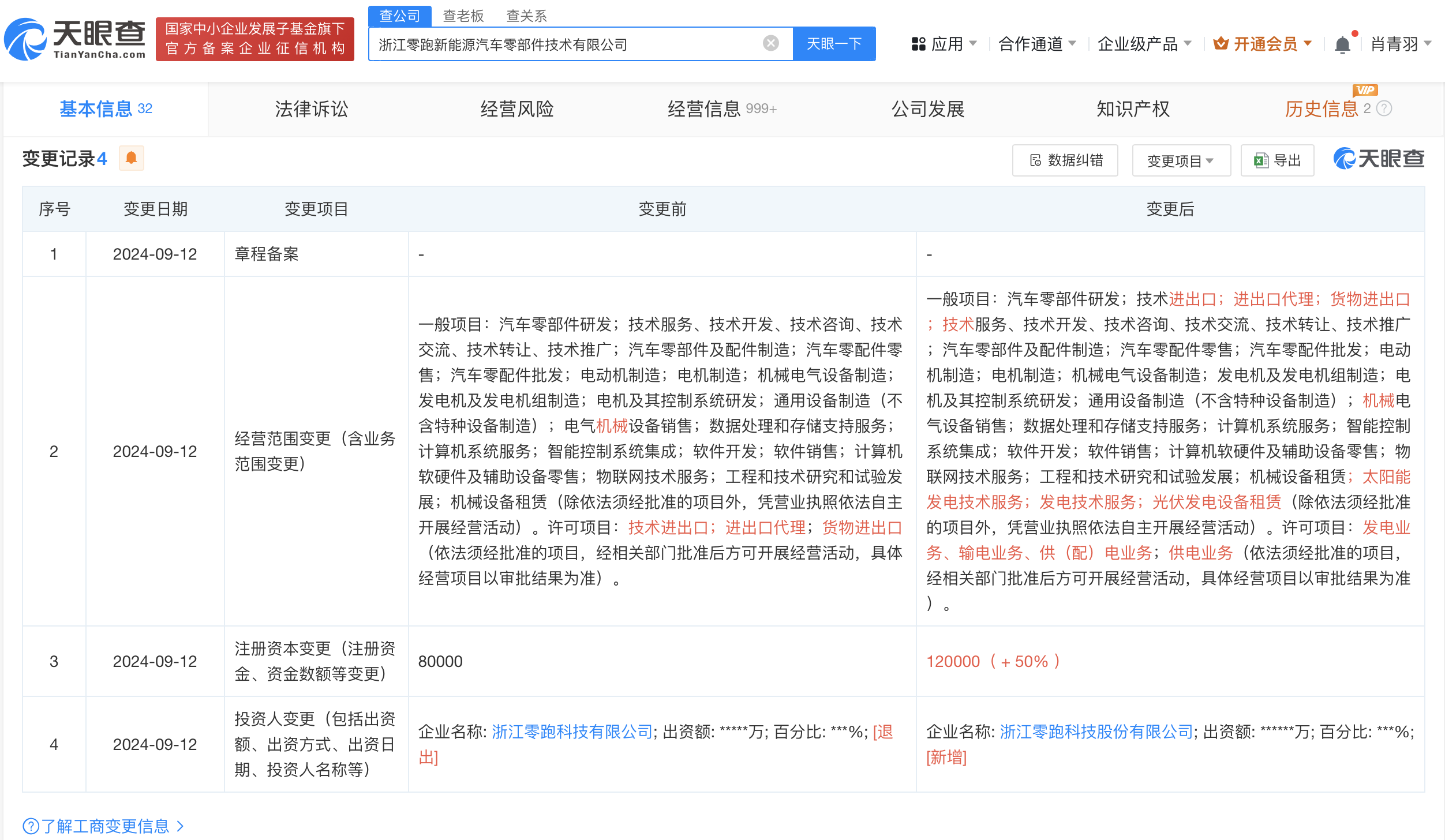
Task: Click the 导出 export button
Action: pyautogui.click(x=1277, y=160)
